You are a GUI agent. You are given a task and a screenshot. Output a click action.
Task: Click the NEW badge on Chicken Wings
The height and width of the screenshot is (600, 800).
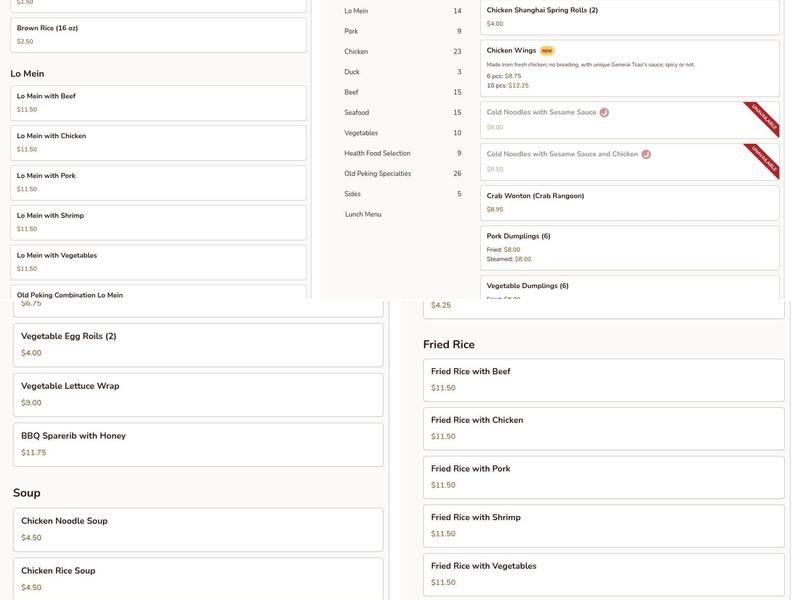click(547, 51)
